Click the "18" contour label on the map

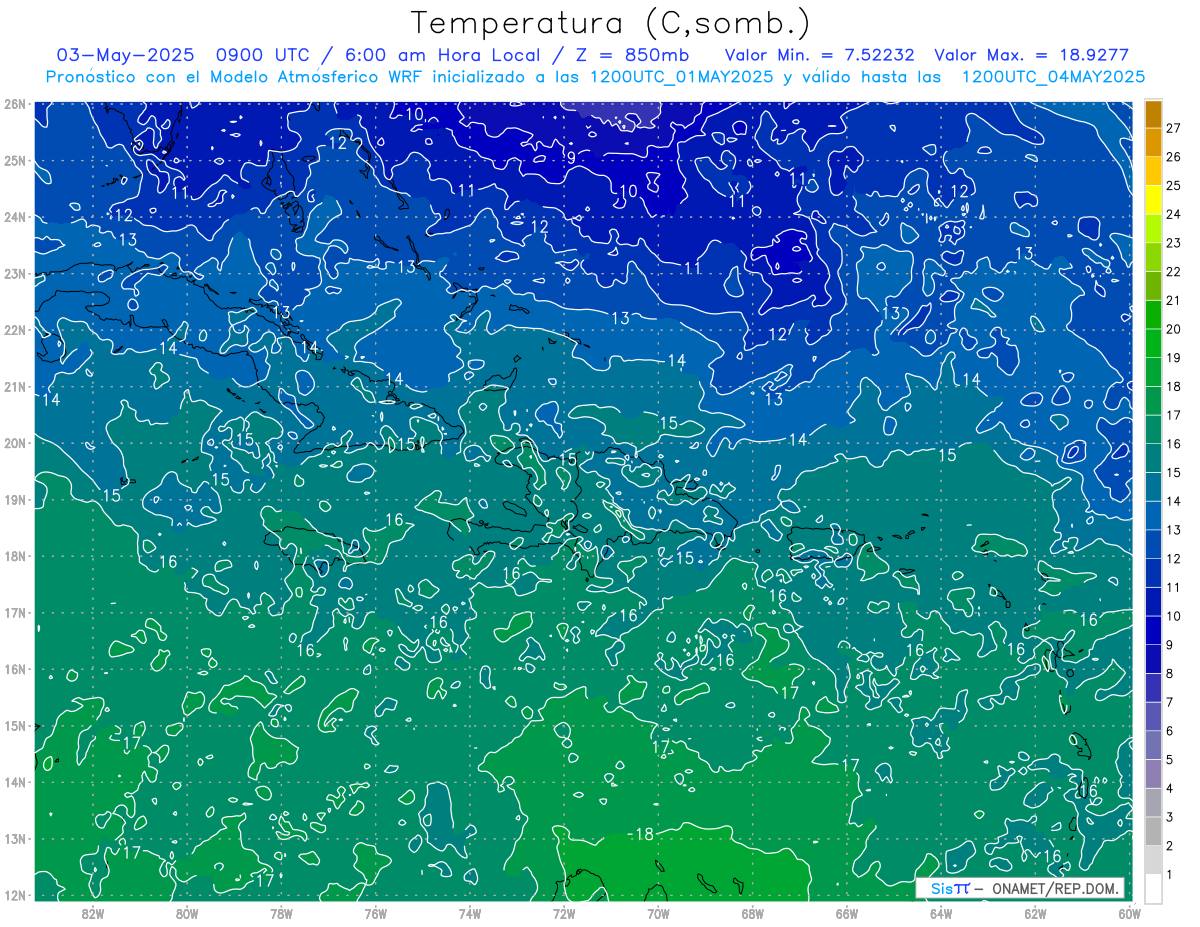[x=644, y=834]
